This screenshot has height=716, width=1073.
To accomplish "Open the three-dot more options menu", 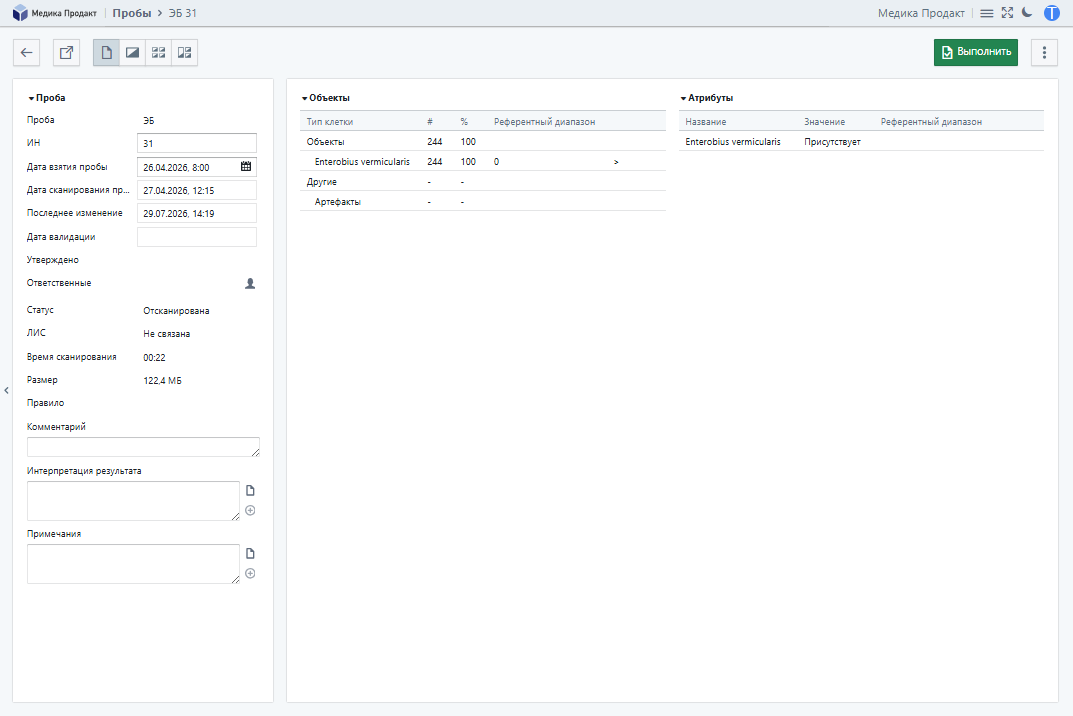I will pos(1044,53).
